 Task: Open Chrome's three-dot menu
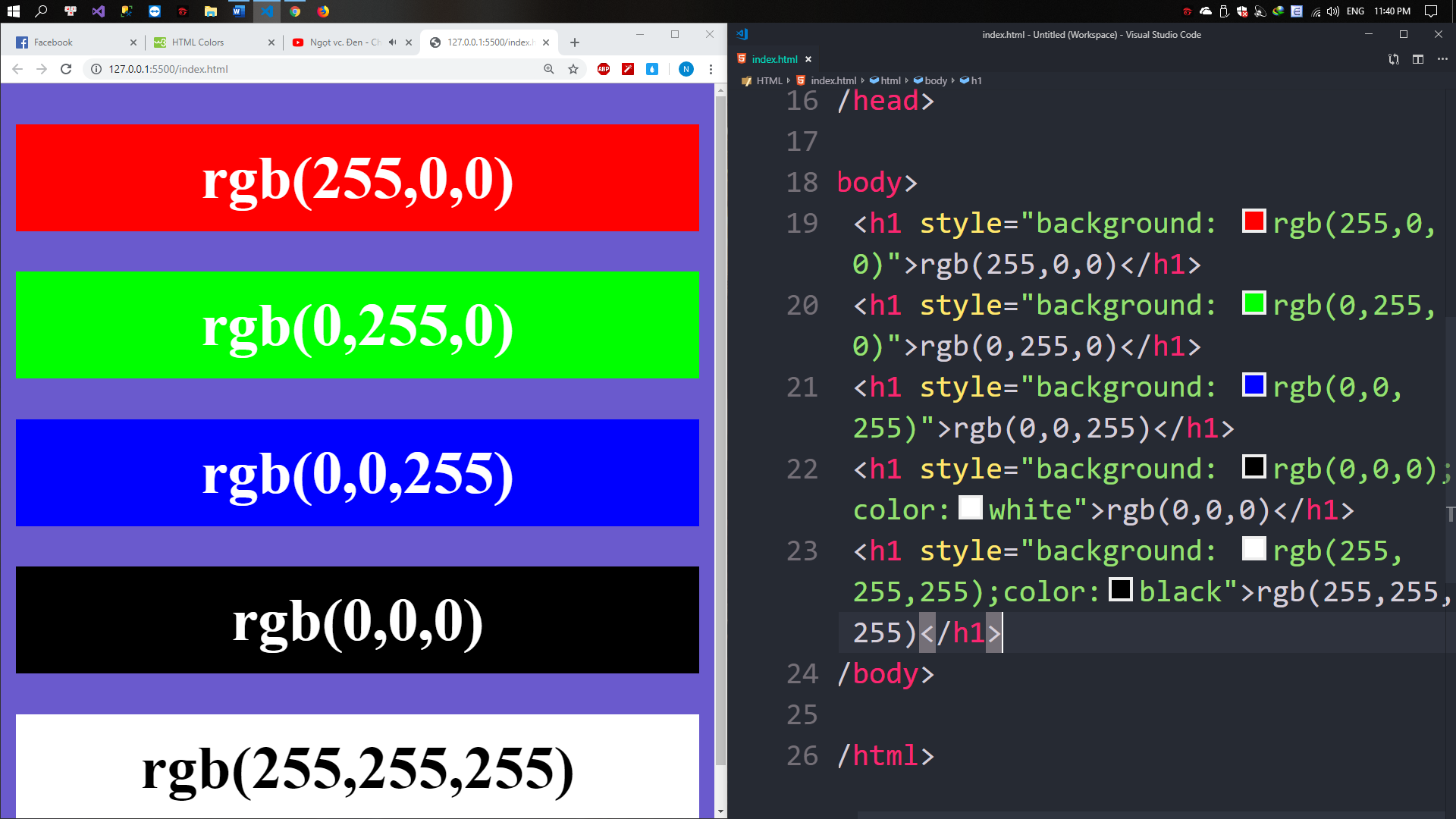[711, 69]
